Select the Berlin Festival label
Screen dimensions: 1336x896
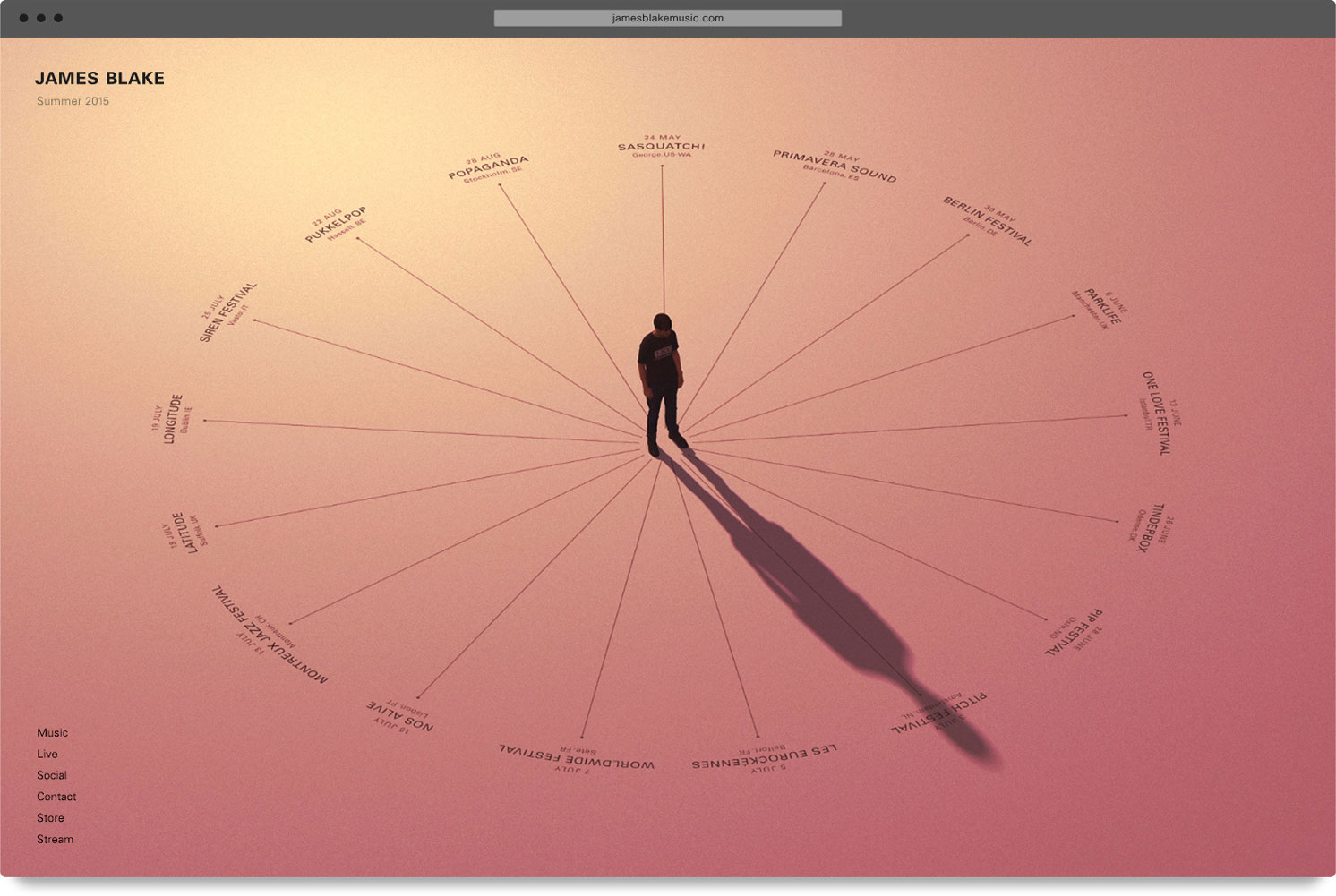point(988,221)
